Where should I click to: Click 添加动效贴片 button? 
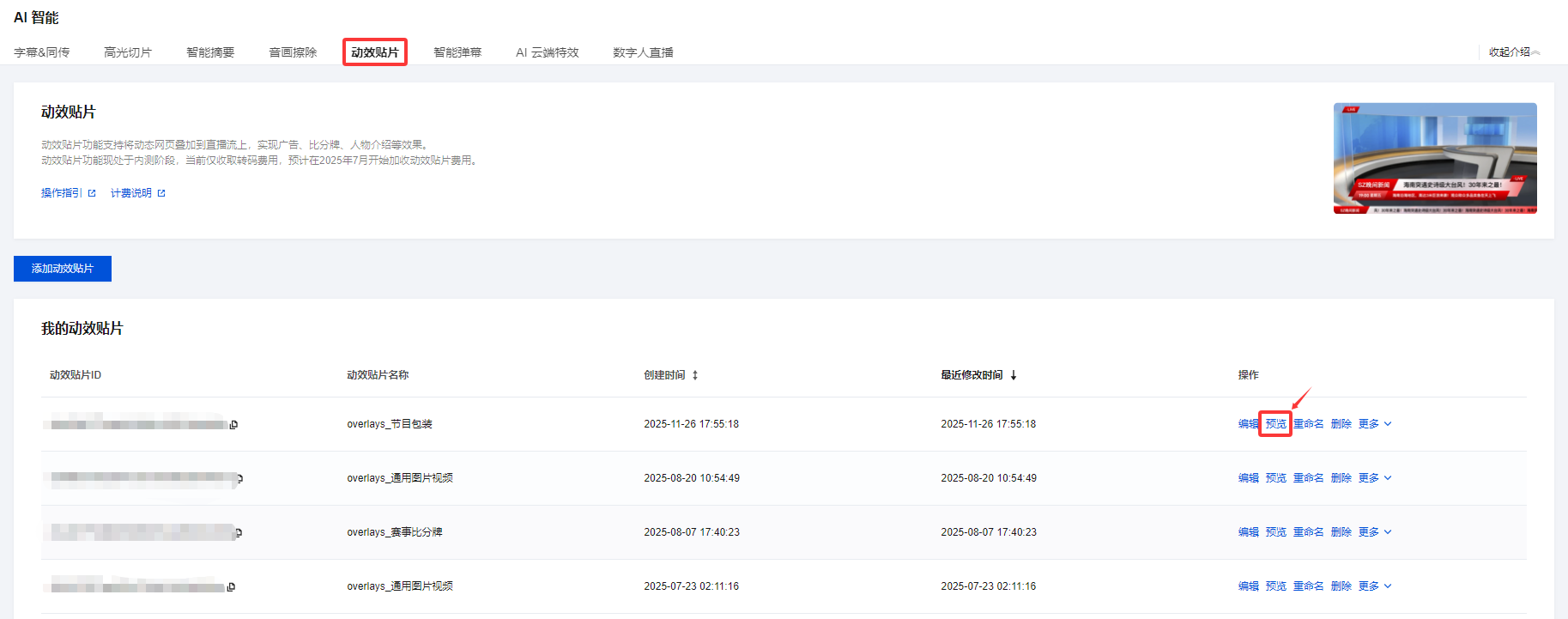coord(63,269)
